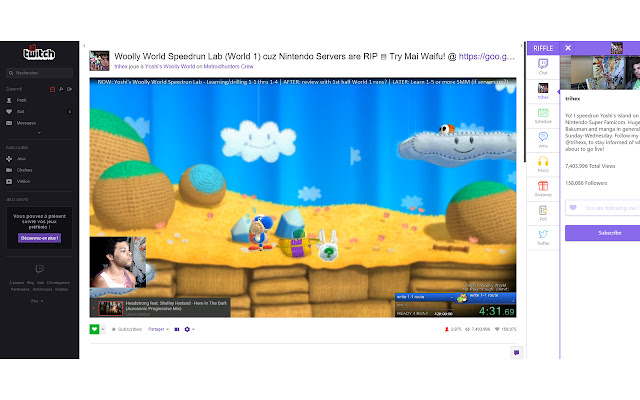Viewport: 640px width, 400px height.
Task: Collapse the left sidebar arrow
Action: pos(84,46)
